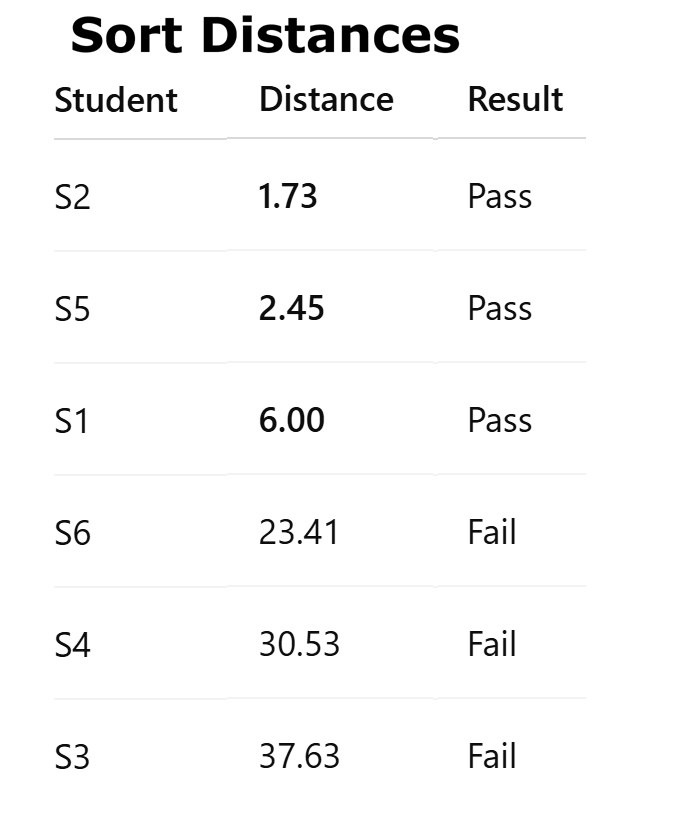Select the S2 student cell
675x838 pixels.
pos(72,197)
